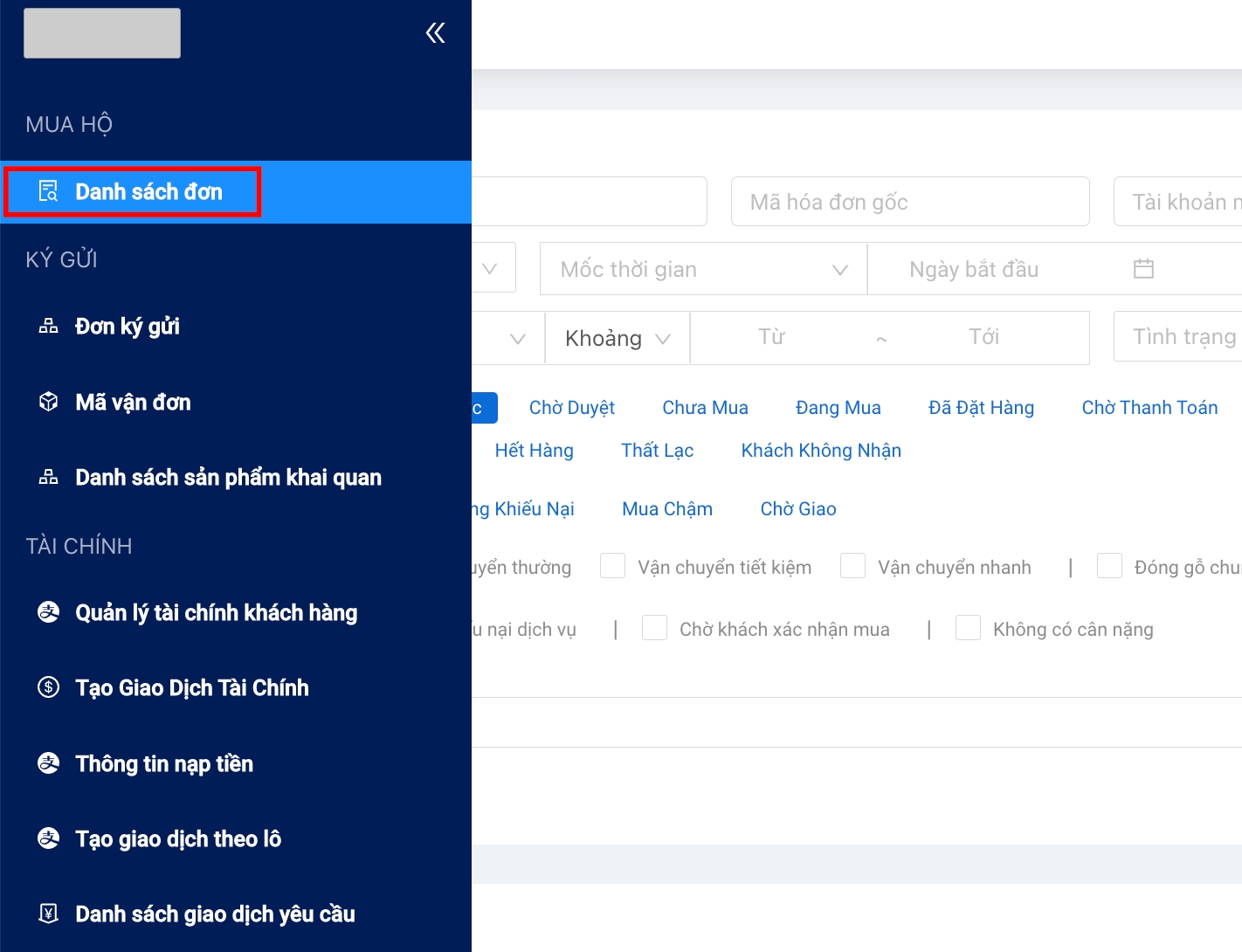
Task: Go to Danh sách sản phẩm khai quan
Action: point(228,477)
